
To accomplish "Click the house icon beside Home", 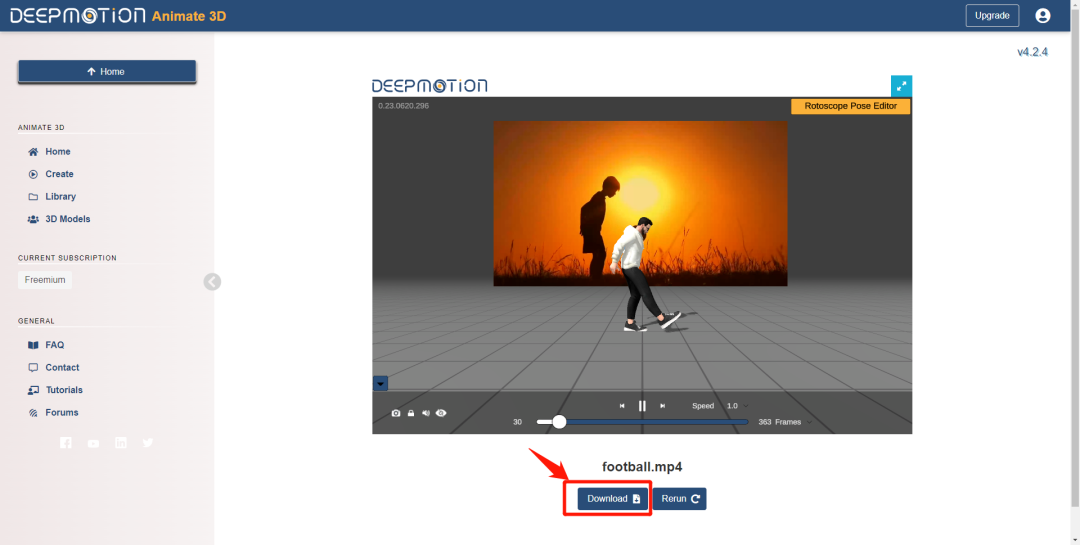I will point(33,152).
